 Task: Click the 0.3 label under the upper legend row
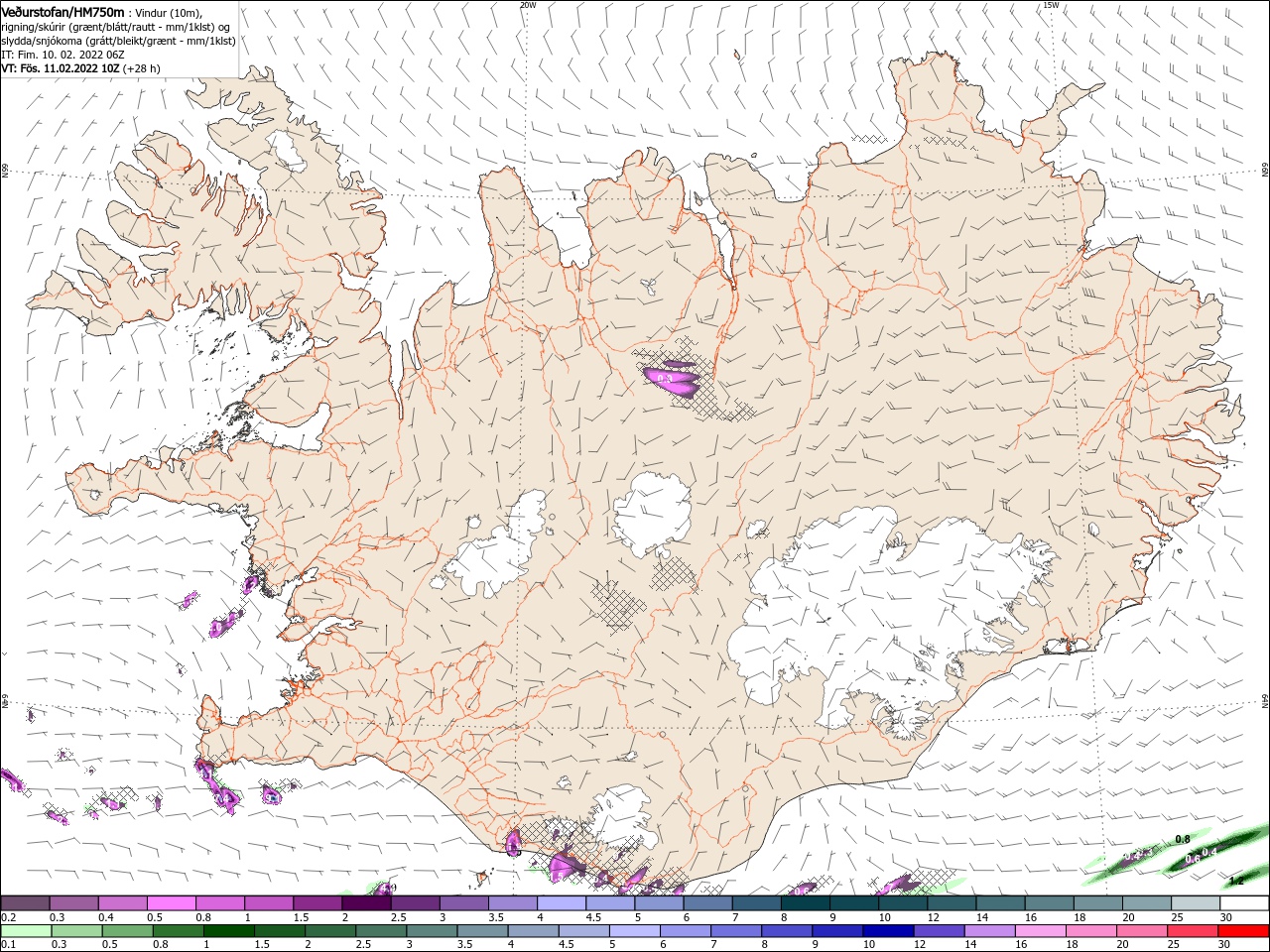tap(57, 917)
